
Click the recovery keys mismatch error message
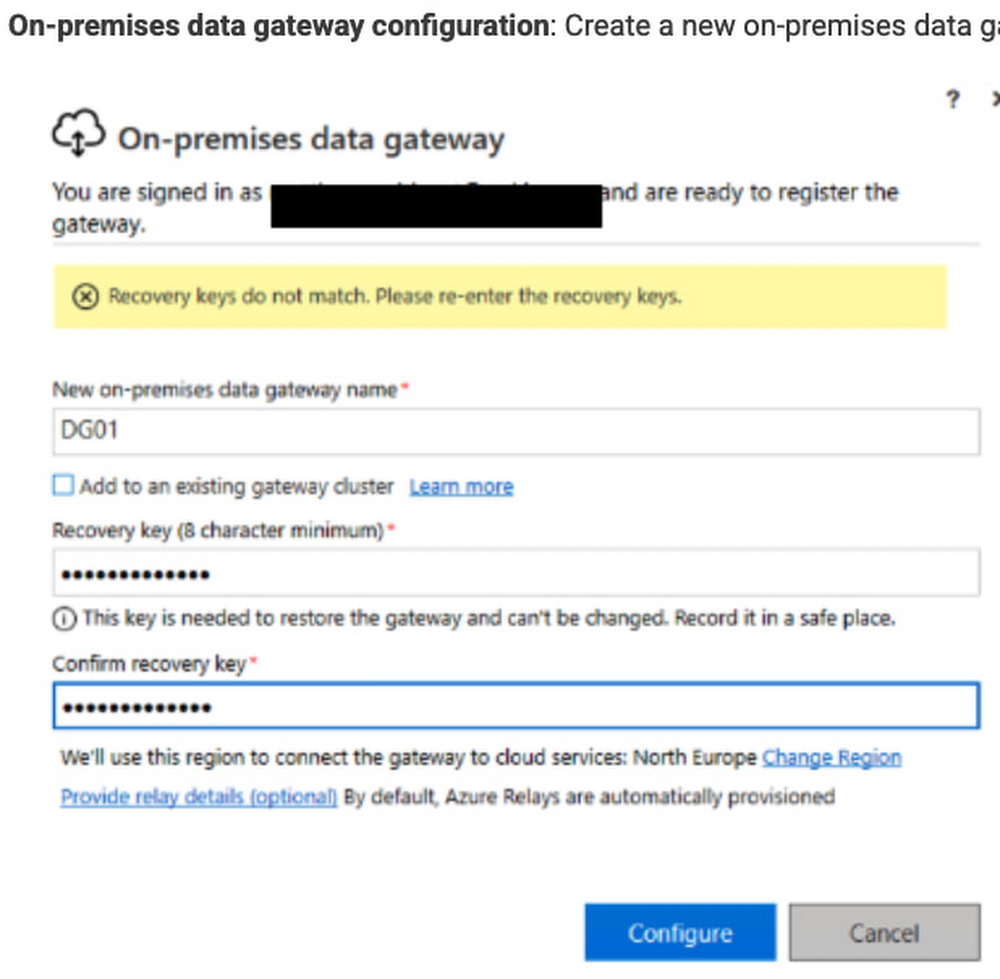(x=395, y=297)
